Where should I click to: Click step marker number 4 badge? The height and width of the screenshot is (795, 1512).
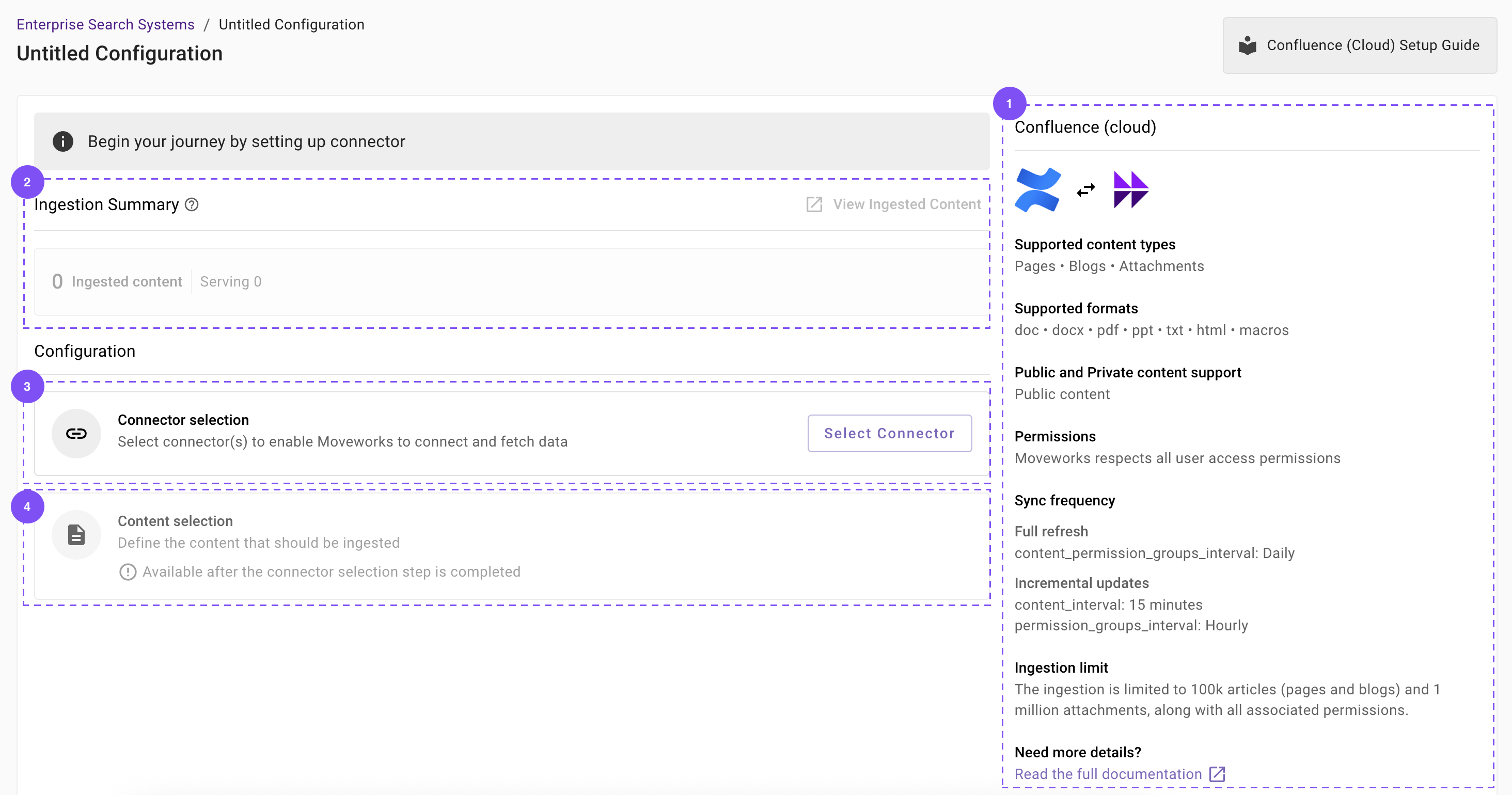pyautogui.click(x=27, y=506)
